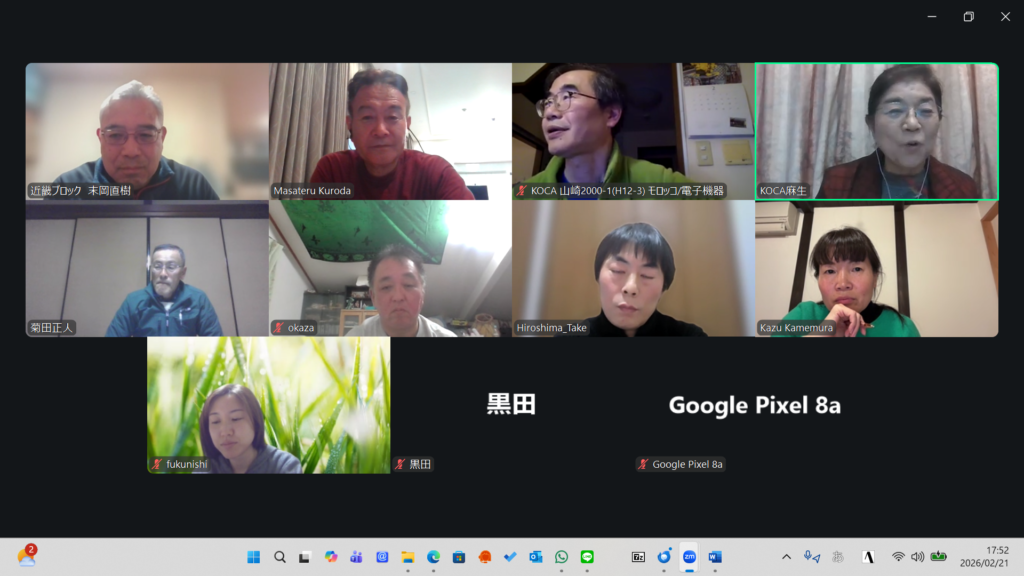Screen dimensions: 1024x576
Task: Launch WhatsApp from the taskbar
Action: point(561,557)
